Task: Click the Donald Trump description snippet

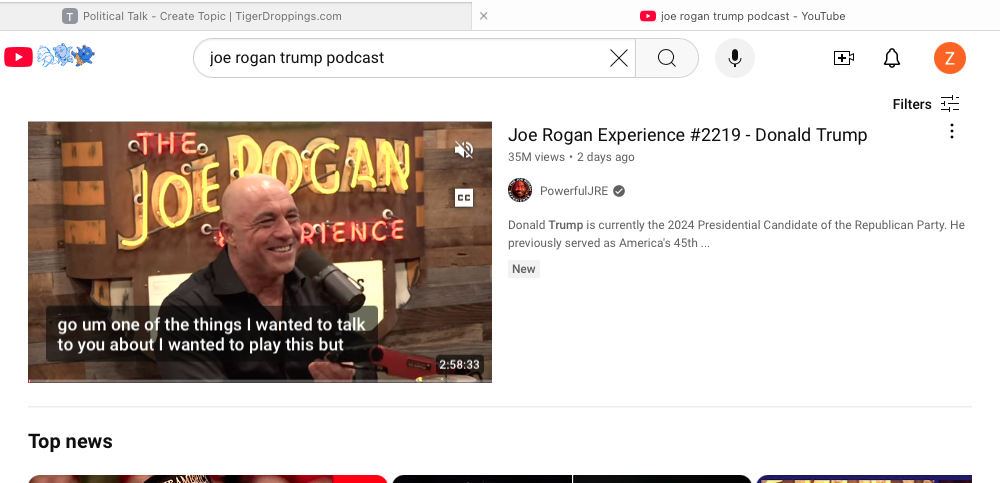Action: point(736,234)
